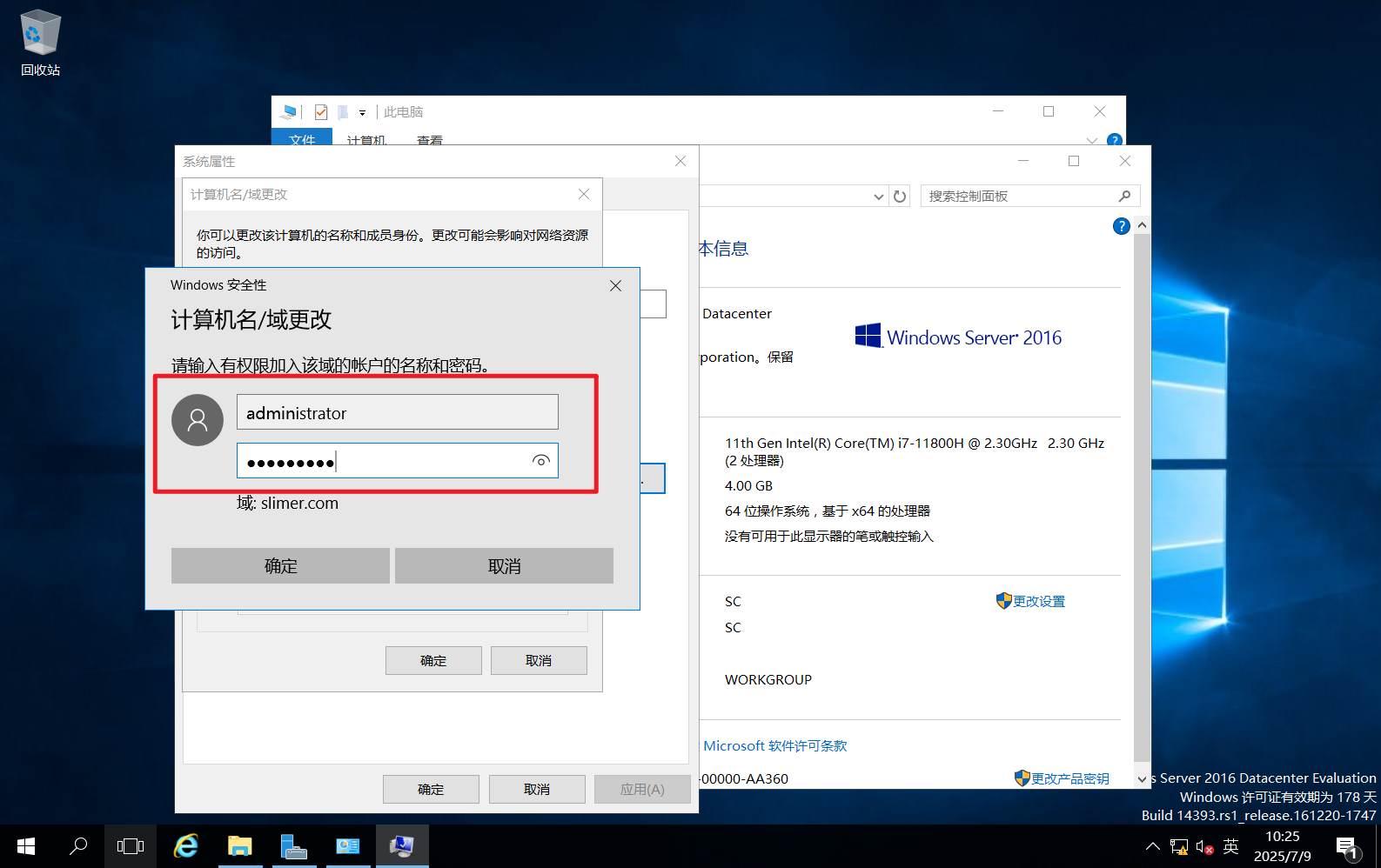Click the Windows Server 2016 logo
The width and height of the screenshot is (1381, 868).
coord(958,337)
